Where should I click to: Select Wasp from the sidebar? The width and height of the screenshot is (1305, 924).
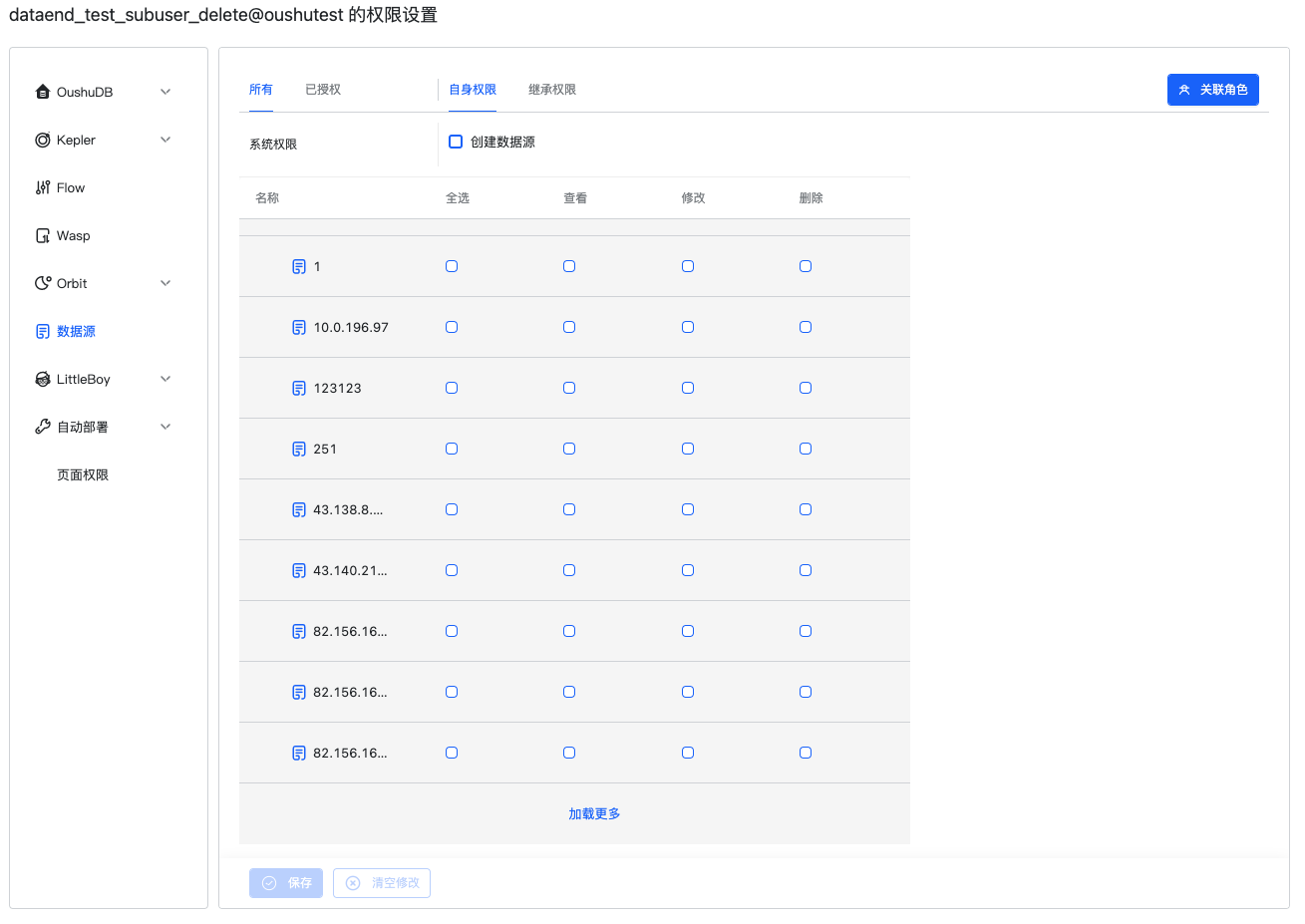coord(42,235)
